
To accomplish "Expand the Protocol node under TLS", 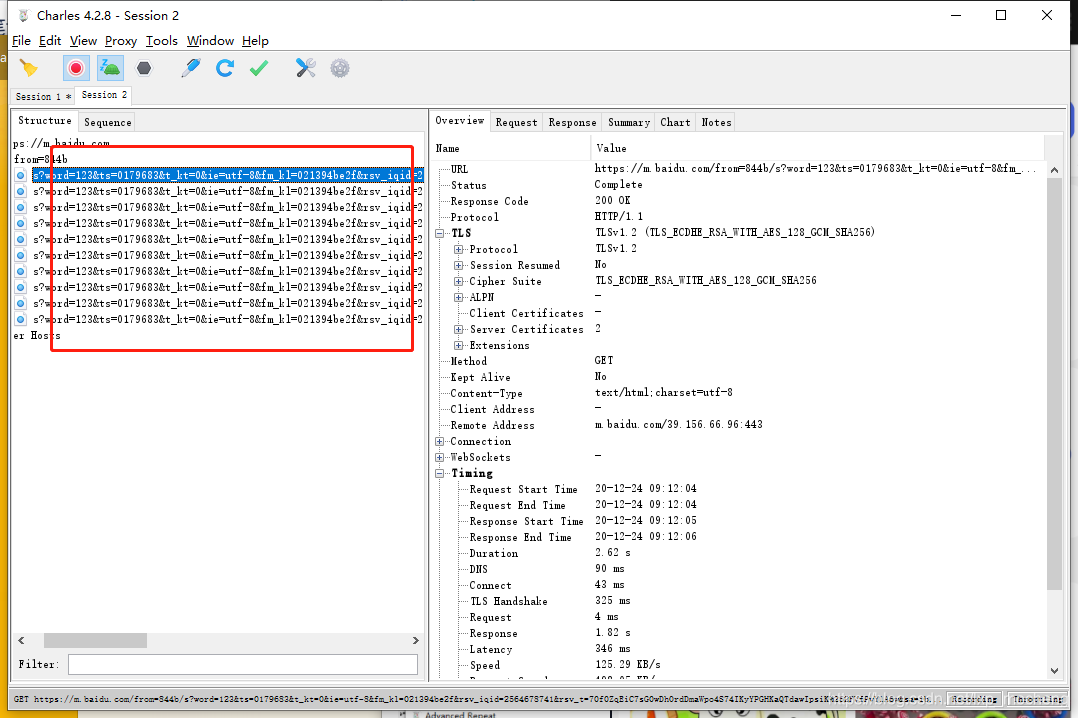I will (459, 249).
